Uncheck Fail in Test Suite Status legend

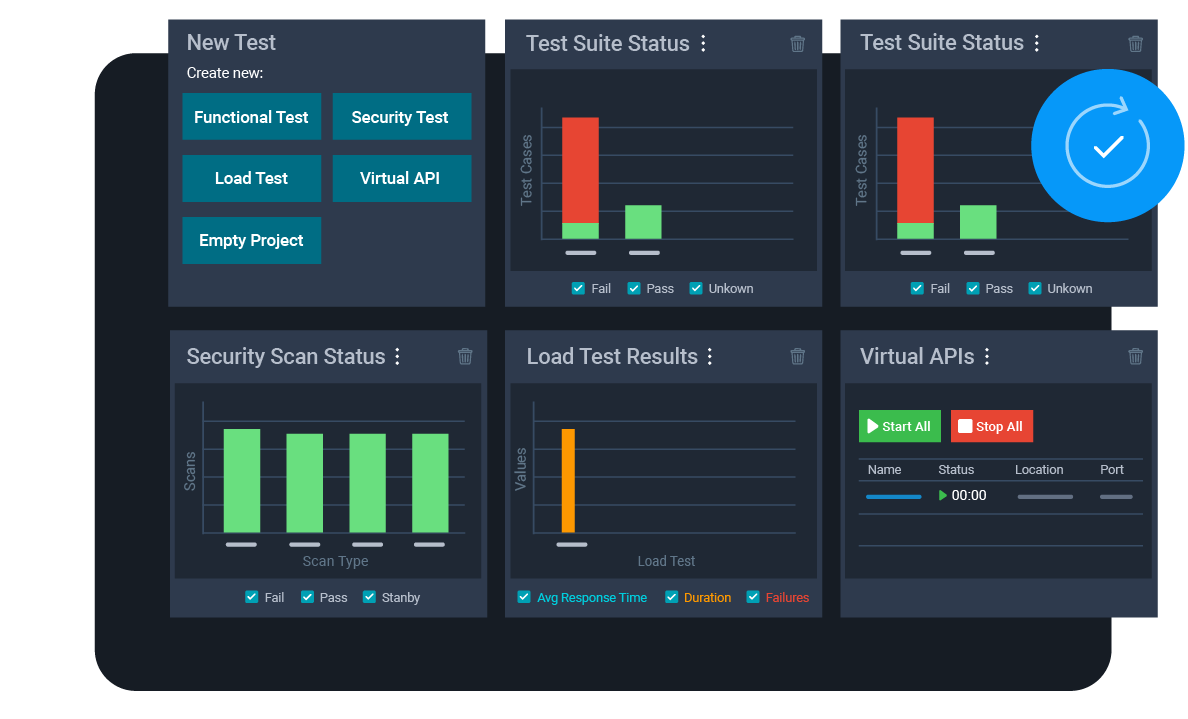(x=578, y=288)
